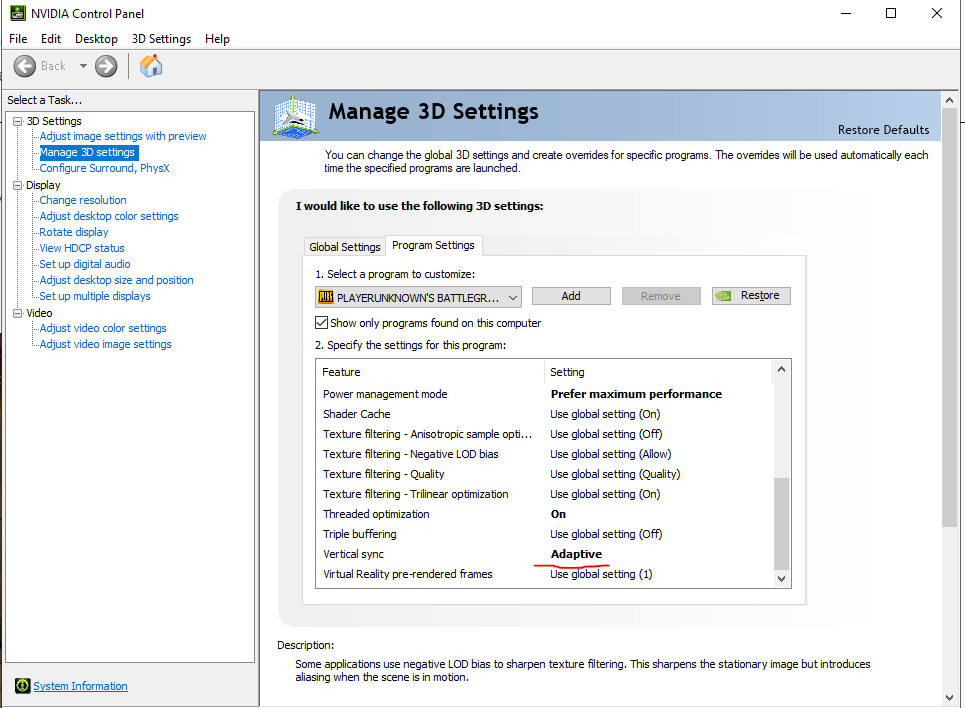Click the NVIDIA logo on Restore button
The image size is (965, 708).
coord(724,296)
